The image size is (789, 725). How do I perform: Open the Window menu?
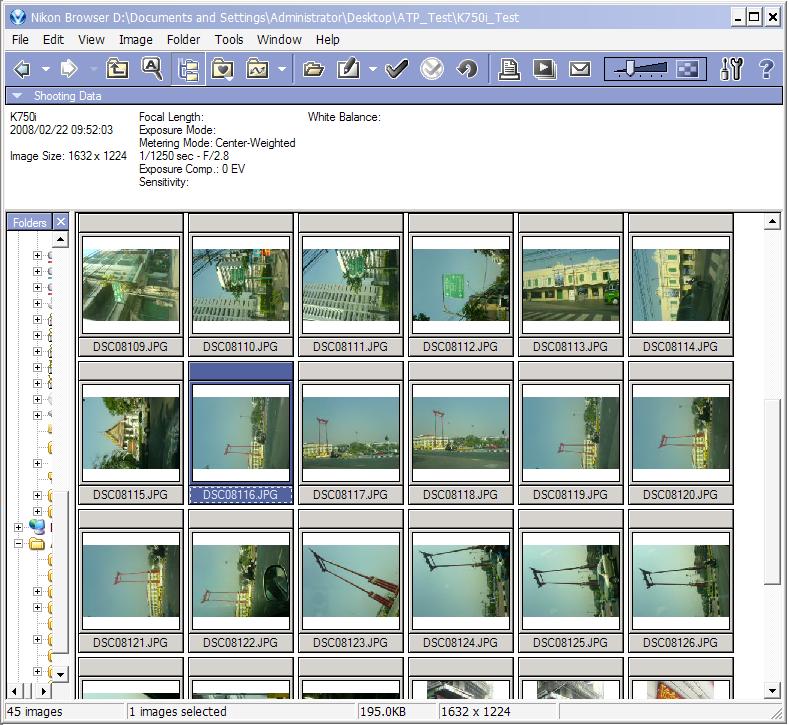tap(279, 40)
